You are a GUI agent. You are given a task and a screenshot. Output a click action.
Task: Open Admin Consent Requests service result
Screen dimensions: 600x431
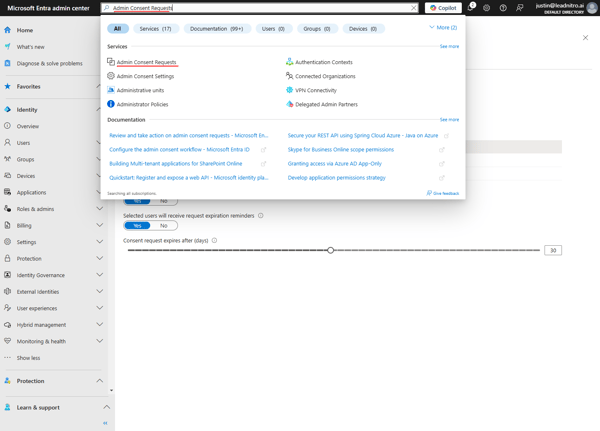point(146,62)
